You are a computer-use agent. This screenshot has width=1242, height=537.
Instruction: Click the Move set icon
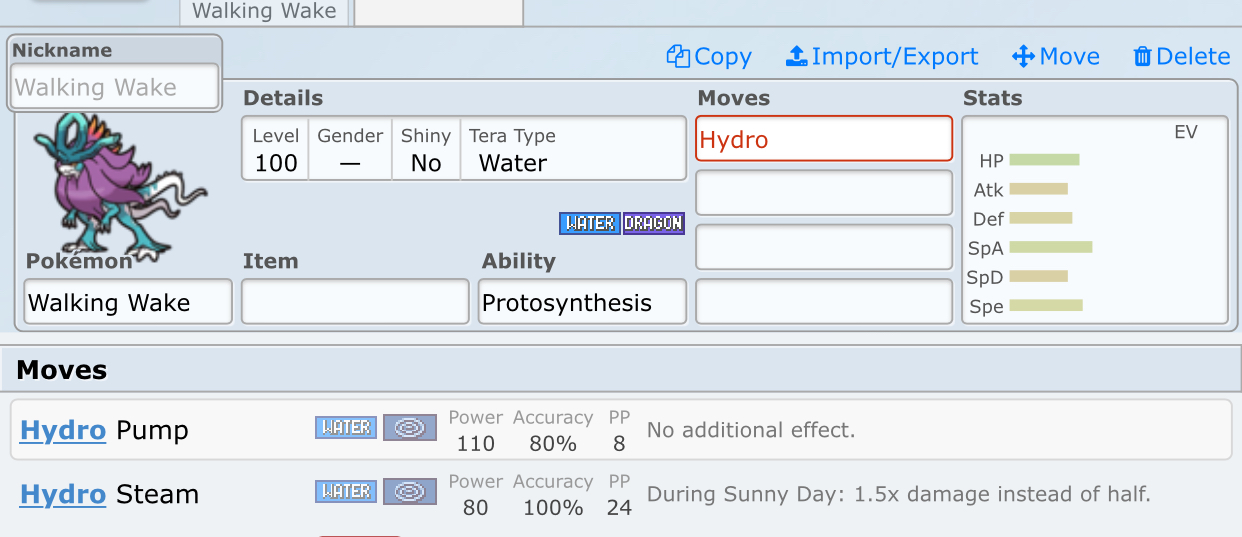click(1023, 57)
